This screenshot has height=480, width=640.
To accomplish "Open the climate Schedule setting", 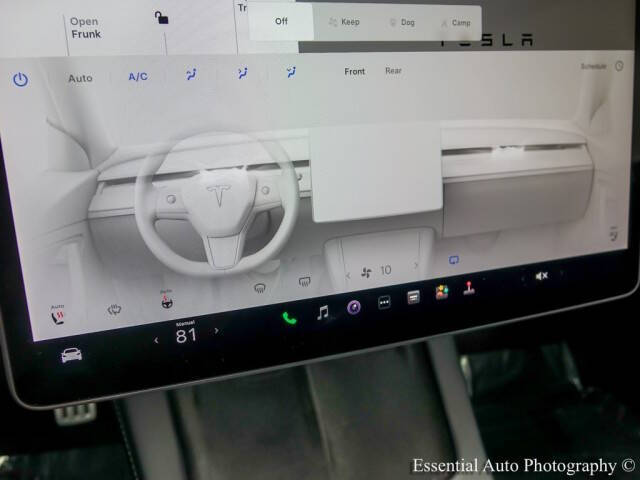I will click(593, 66).
